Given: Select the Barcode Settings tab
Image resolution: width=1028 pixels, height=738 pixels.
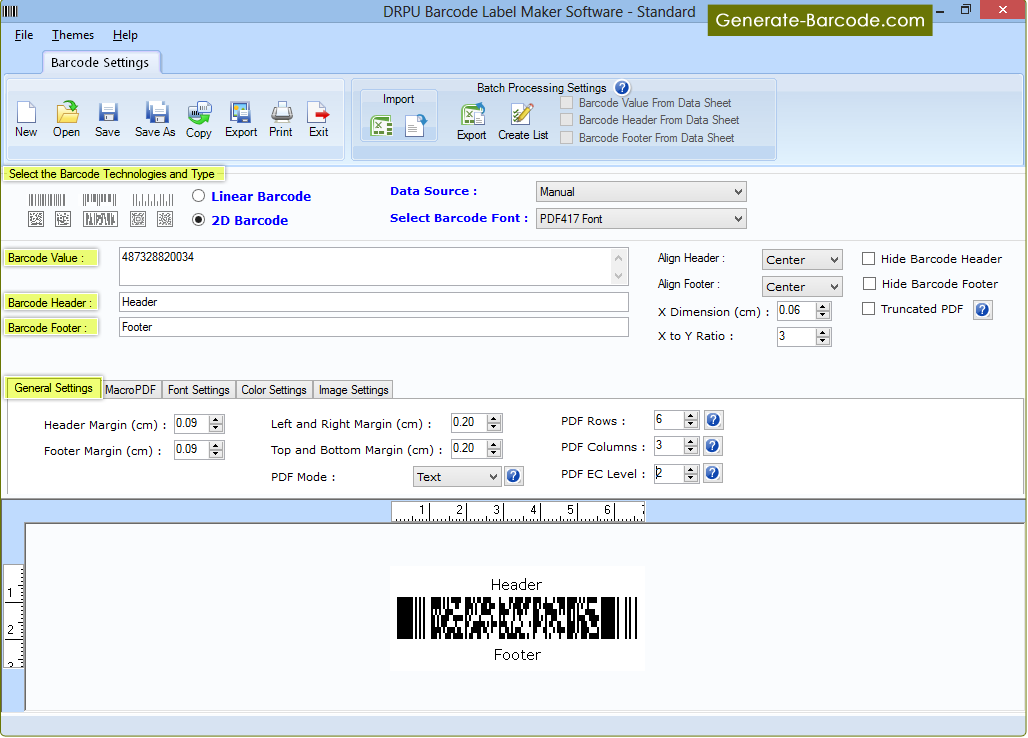Looking at the screenshot, I should tap(100, 62).
